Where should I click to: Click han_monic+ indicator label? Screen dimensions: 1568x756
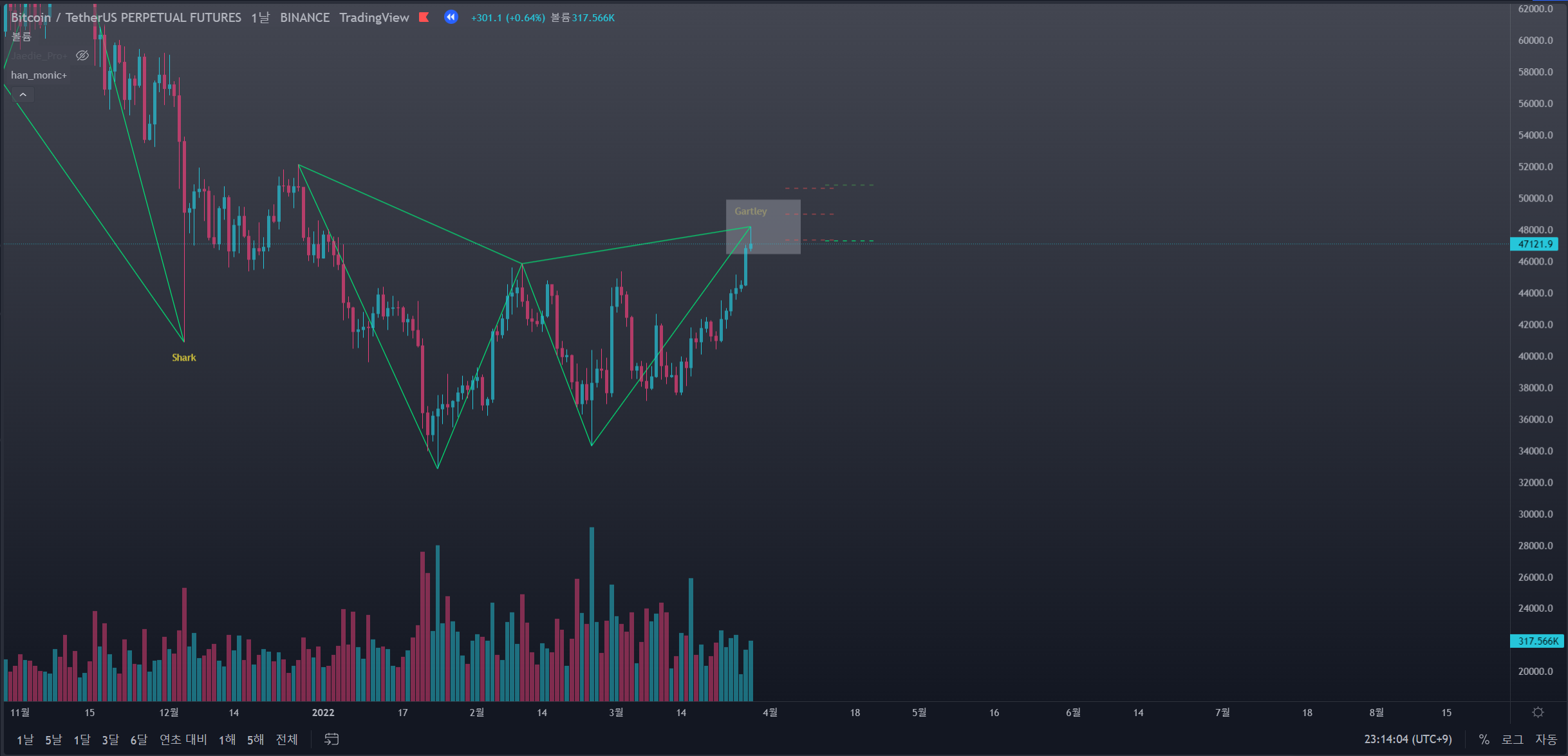(x=39, y=75)
